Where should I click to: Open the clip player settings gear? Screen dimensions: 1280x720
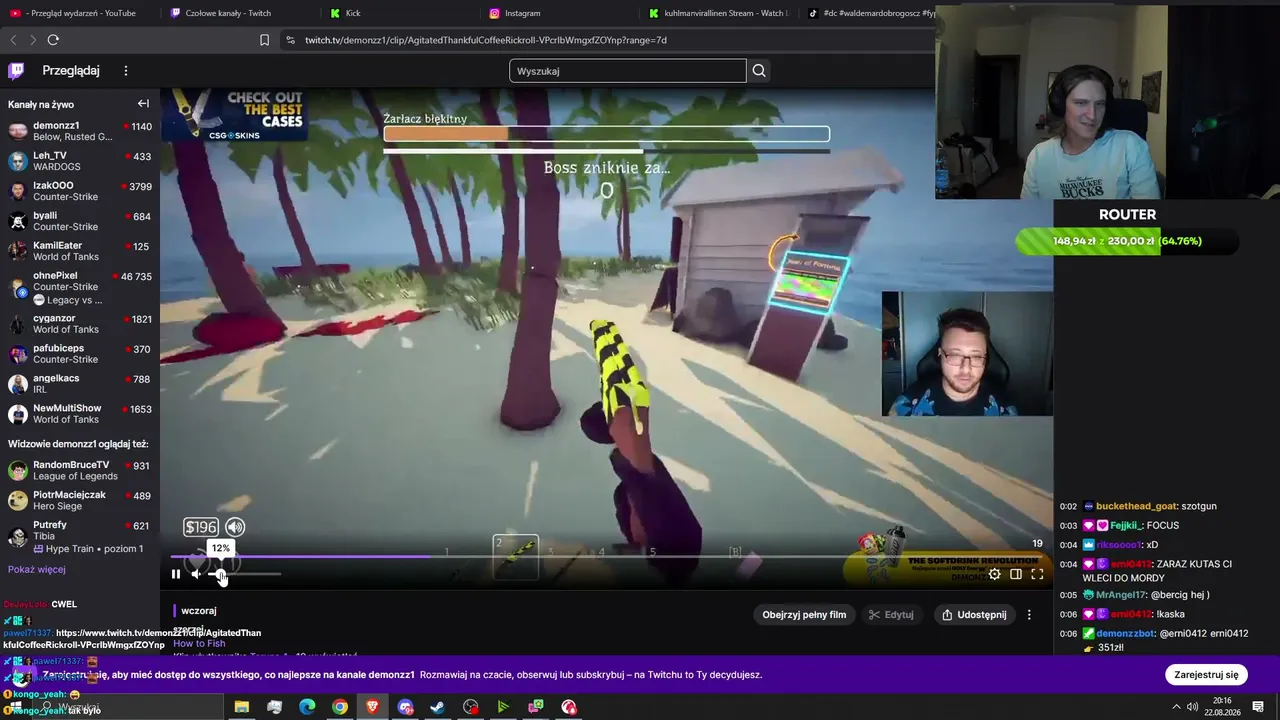(994, 574)
